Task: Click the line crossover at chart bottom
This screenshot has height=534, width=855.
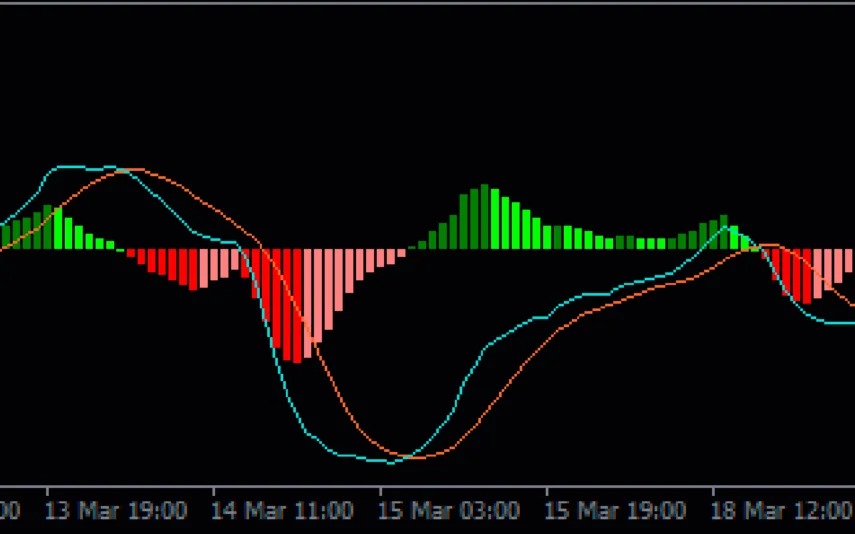Action: [x=404, y=458]
